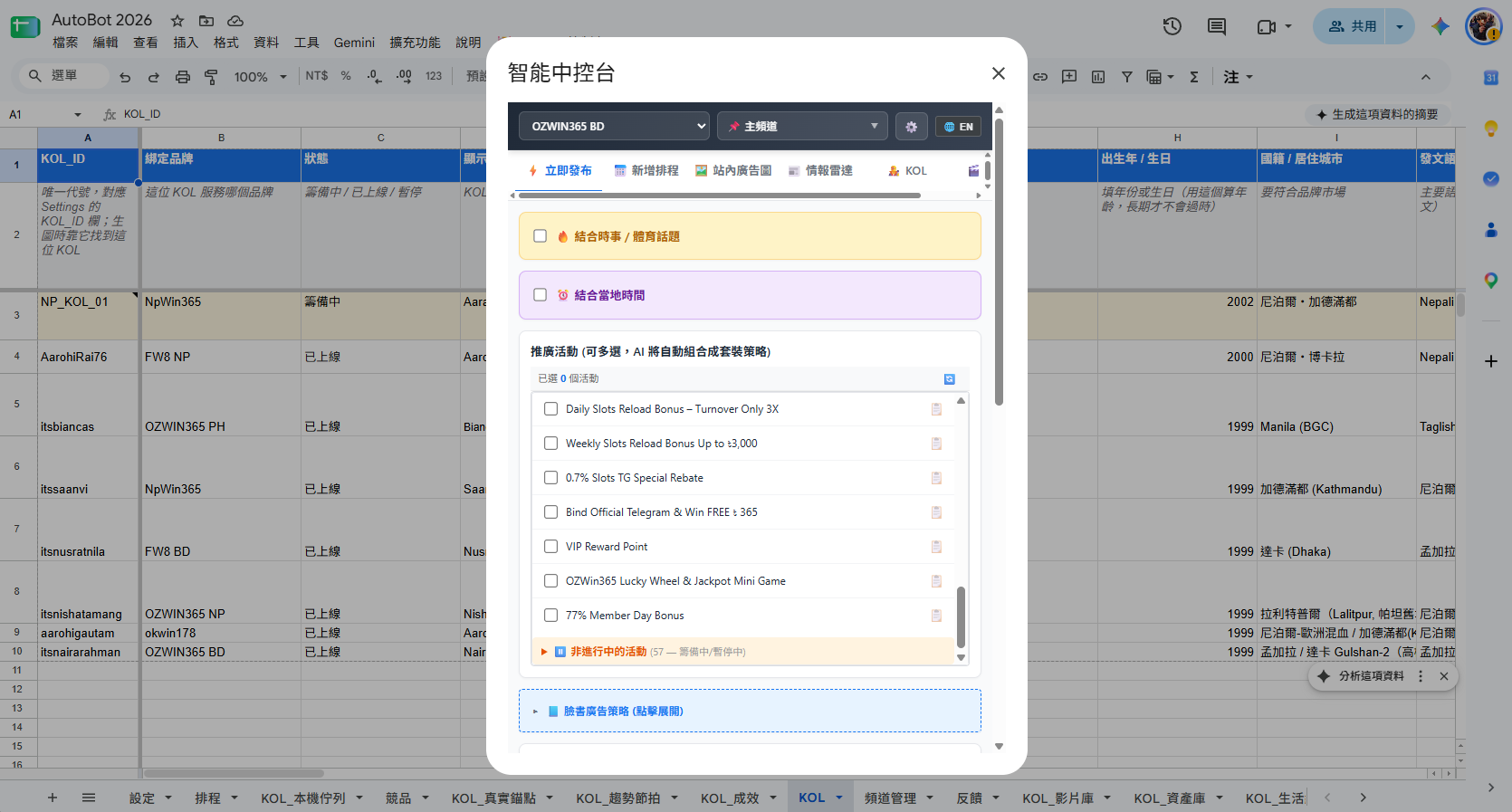Open the note icon for 0.7% Slots TG Special Rebate

[936, 478]
